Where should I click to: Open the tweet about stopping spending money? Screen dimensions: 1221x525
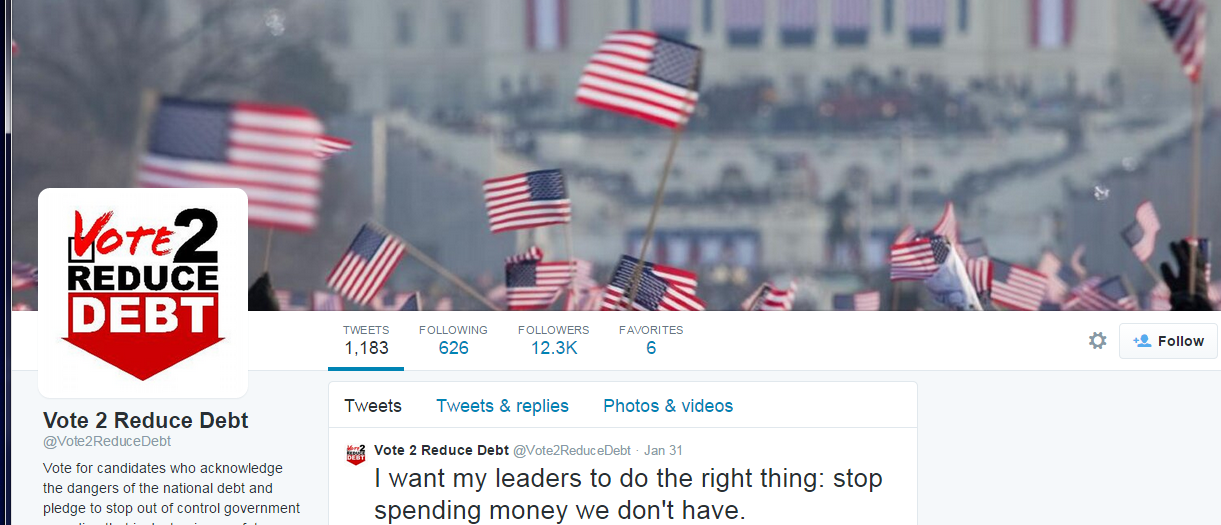[628, 494]
